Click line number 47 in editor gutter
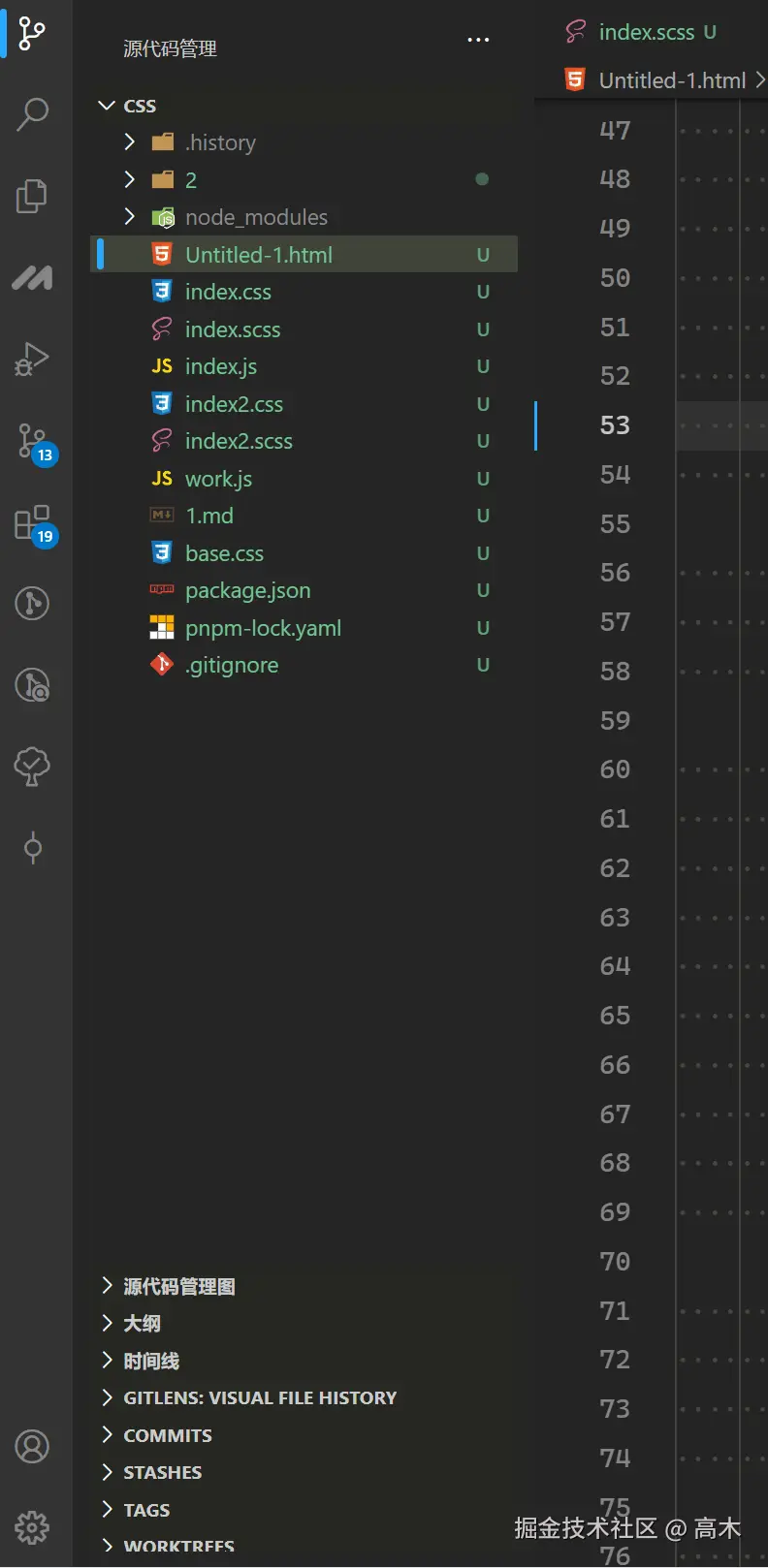768x1568 pixels. coord(615,130)
